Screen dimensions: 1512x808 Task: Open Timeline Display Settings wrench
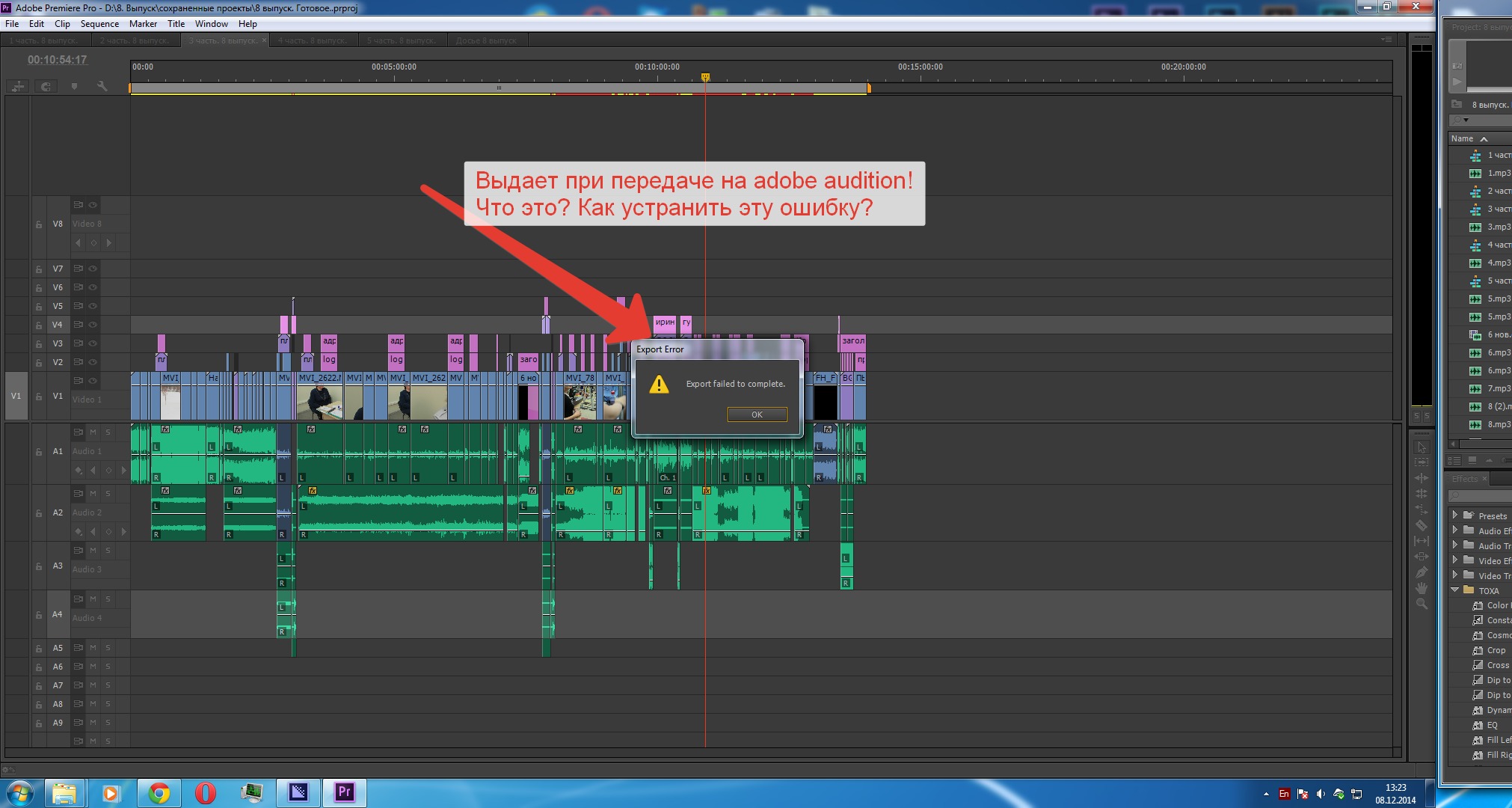click(x=102, y=87)
